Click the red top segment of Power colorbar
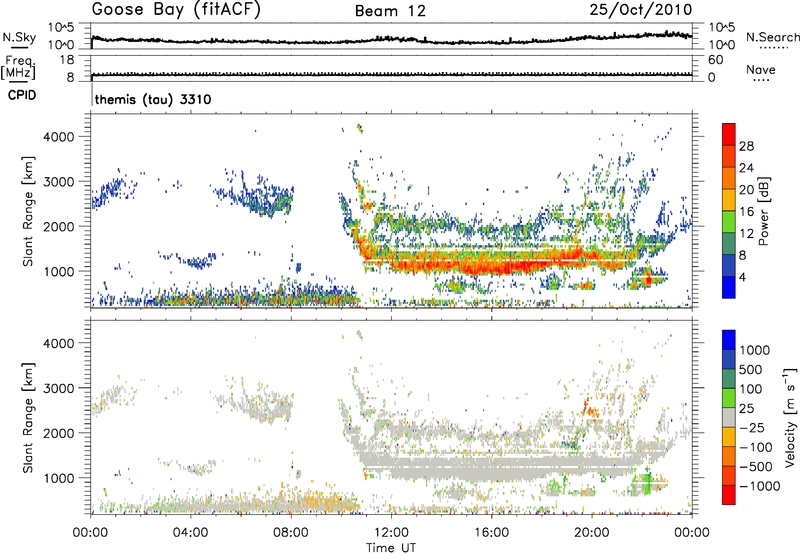Viewport: 800px width, 554px height. pos(729,135)
